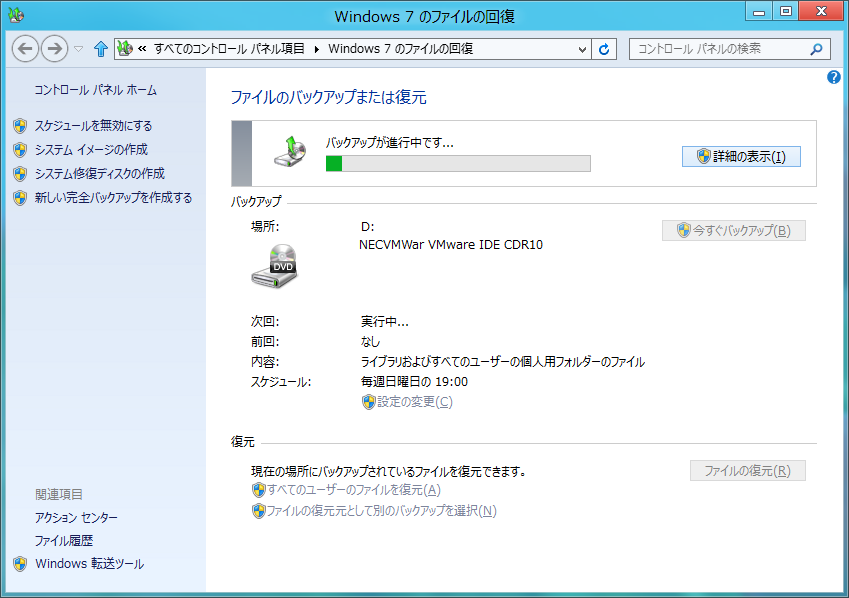849x598 pixels.
Task: Click the バックアップが進行中です... status text
Action: [389, 143]
